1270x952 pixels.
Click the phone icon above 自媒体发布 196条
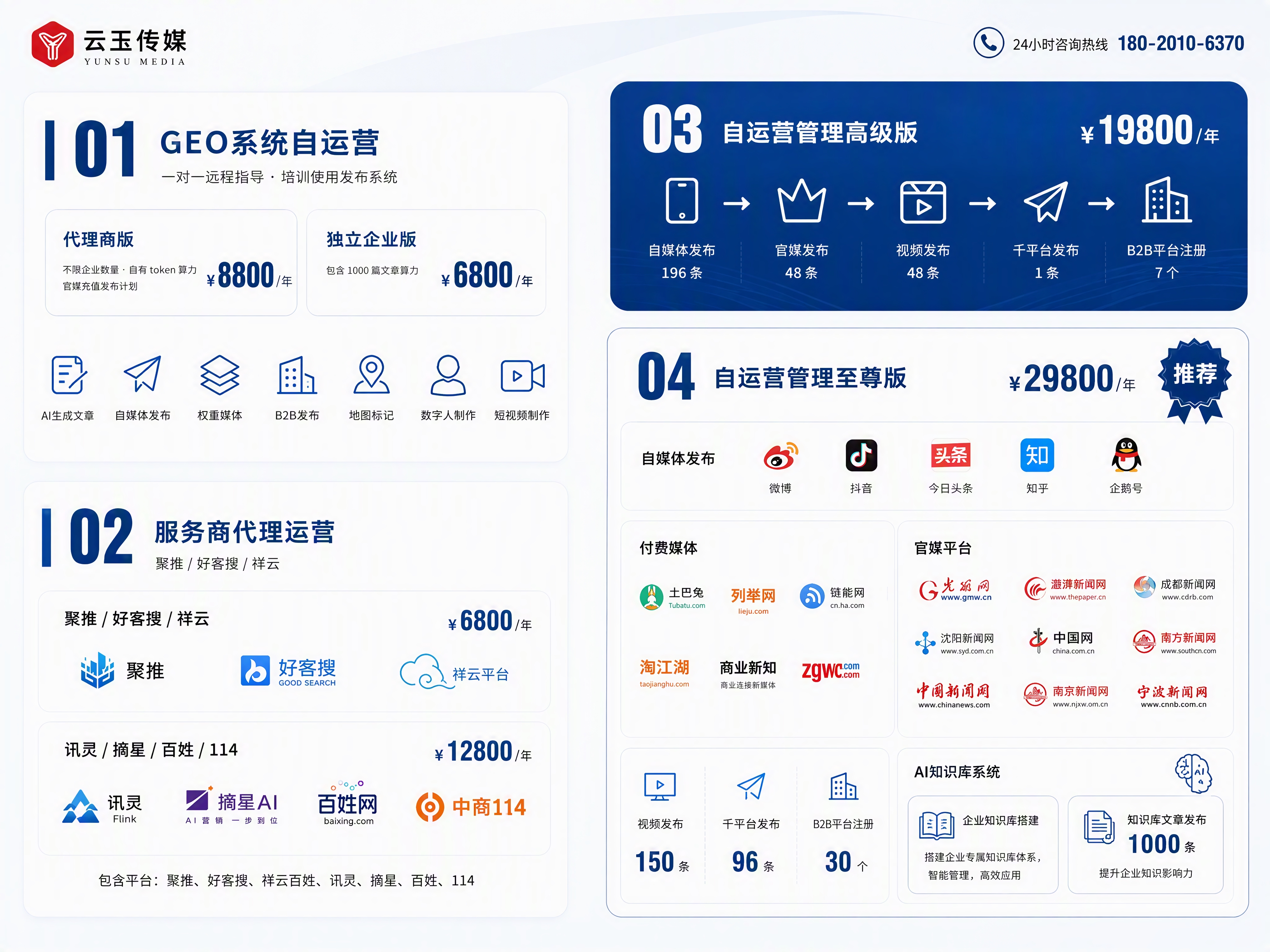[x=682, y=201]
